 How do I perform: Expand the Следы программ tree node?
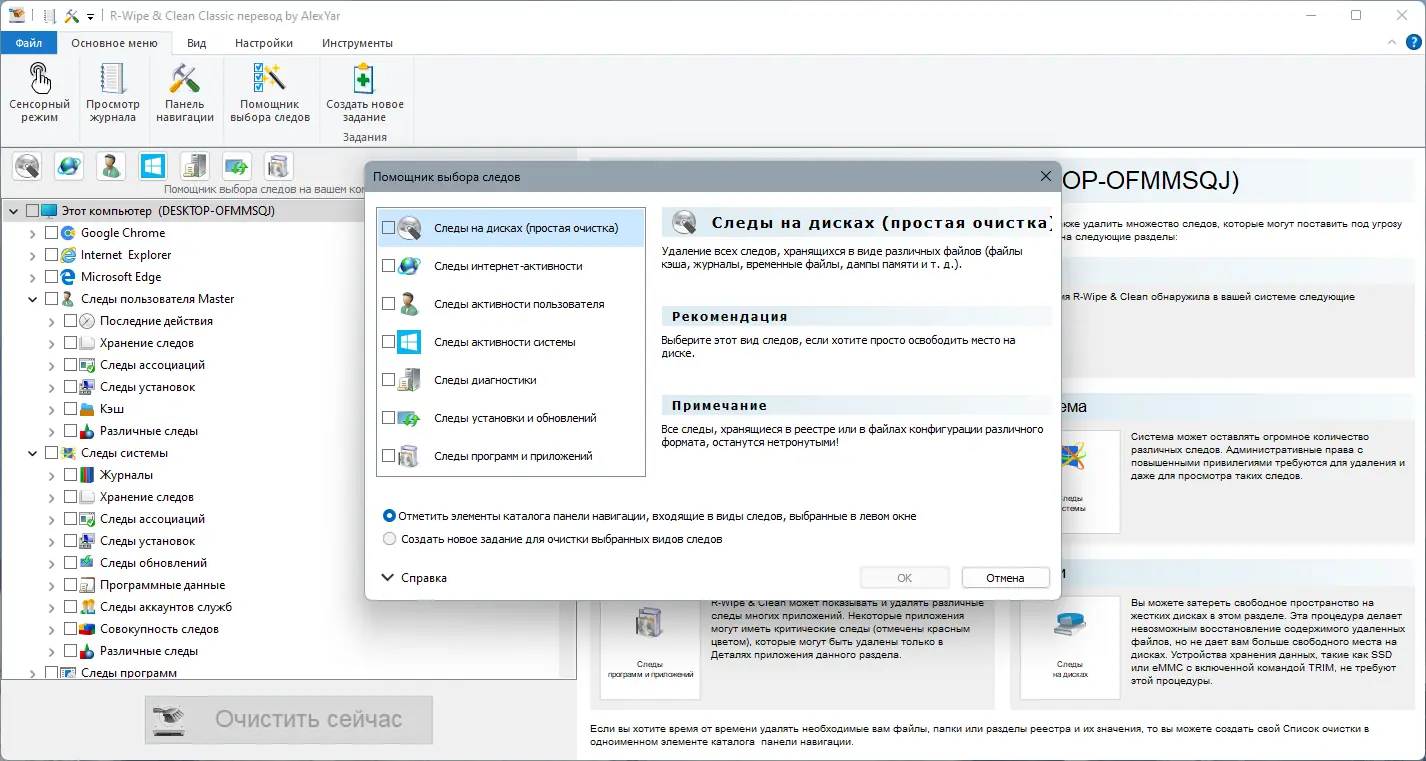click(x=33, y=673)
